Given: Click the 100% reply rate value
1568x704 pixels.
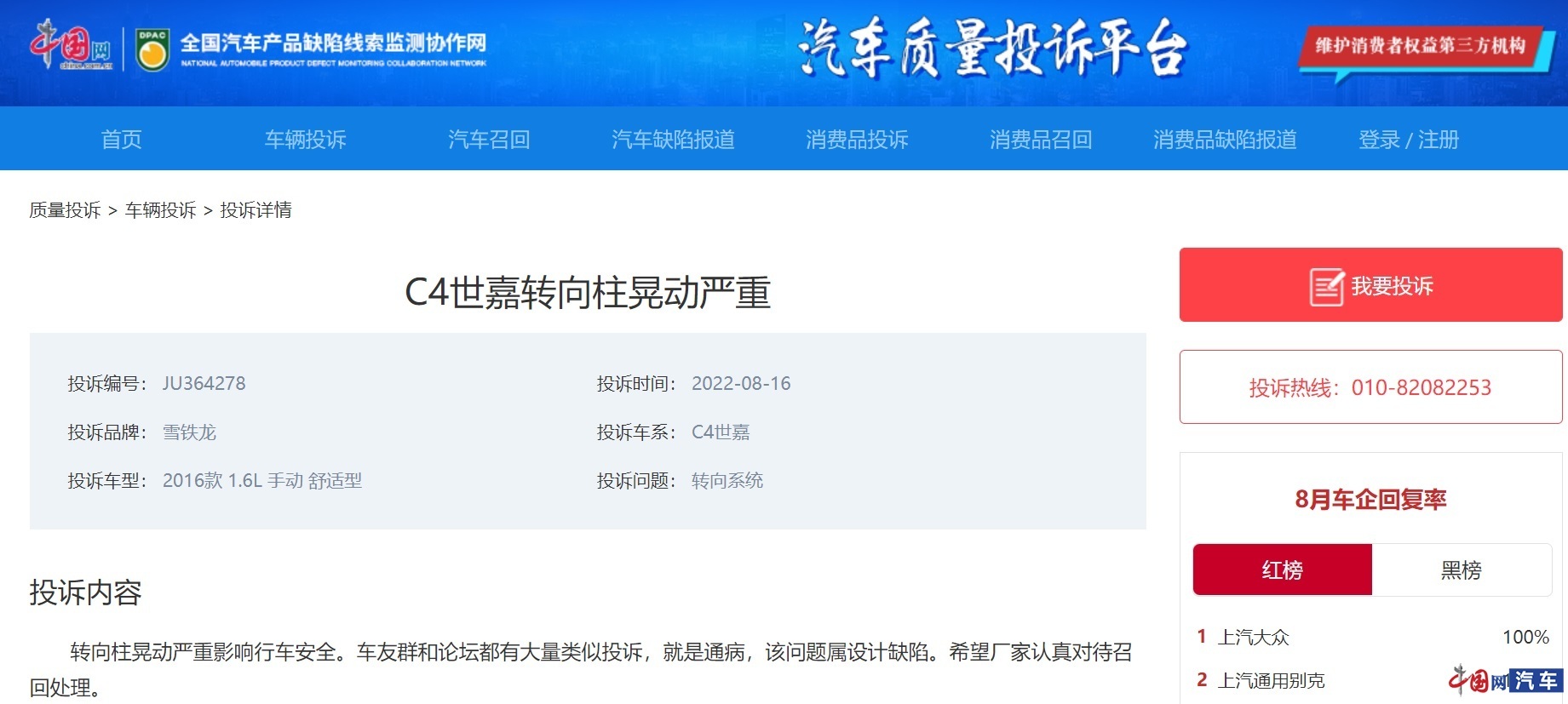Looking at the screenshot, I should pyautogui.click(x=1525, y=637).
